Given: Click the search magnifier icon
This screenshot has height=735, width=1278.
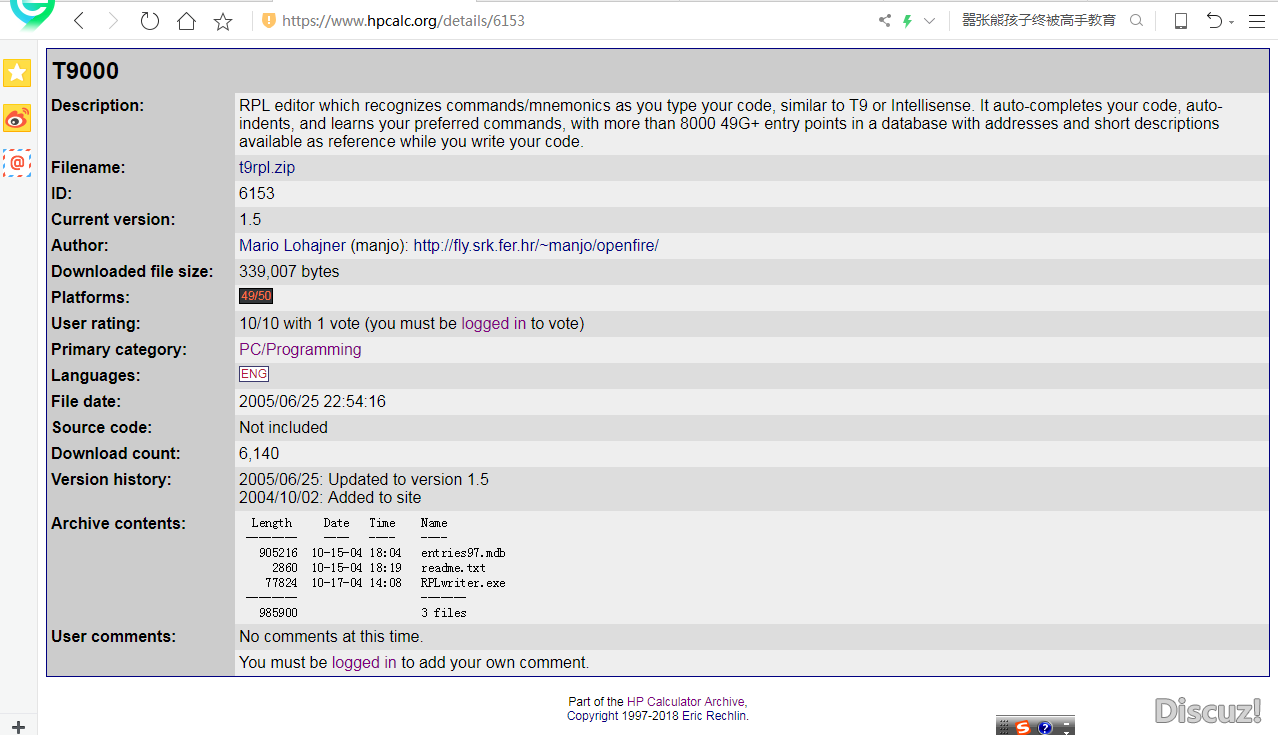Looking at the screenshot, I should [x=1136, y=20].
